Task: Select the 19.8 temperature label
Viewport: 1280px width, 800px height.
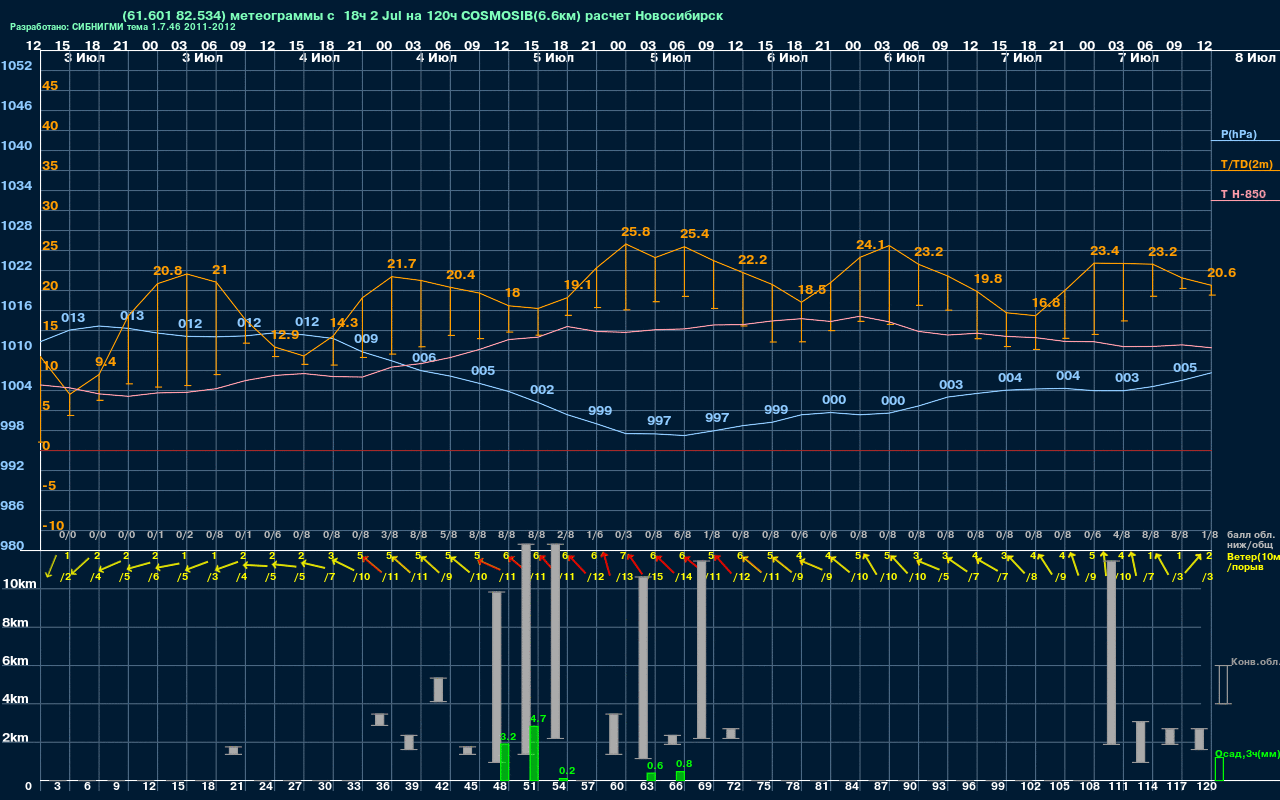Action: click(x=987, y=279)
